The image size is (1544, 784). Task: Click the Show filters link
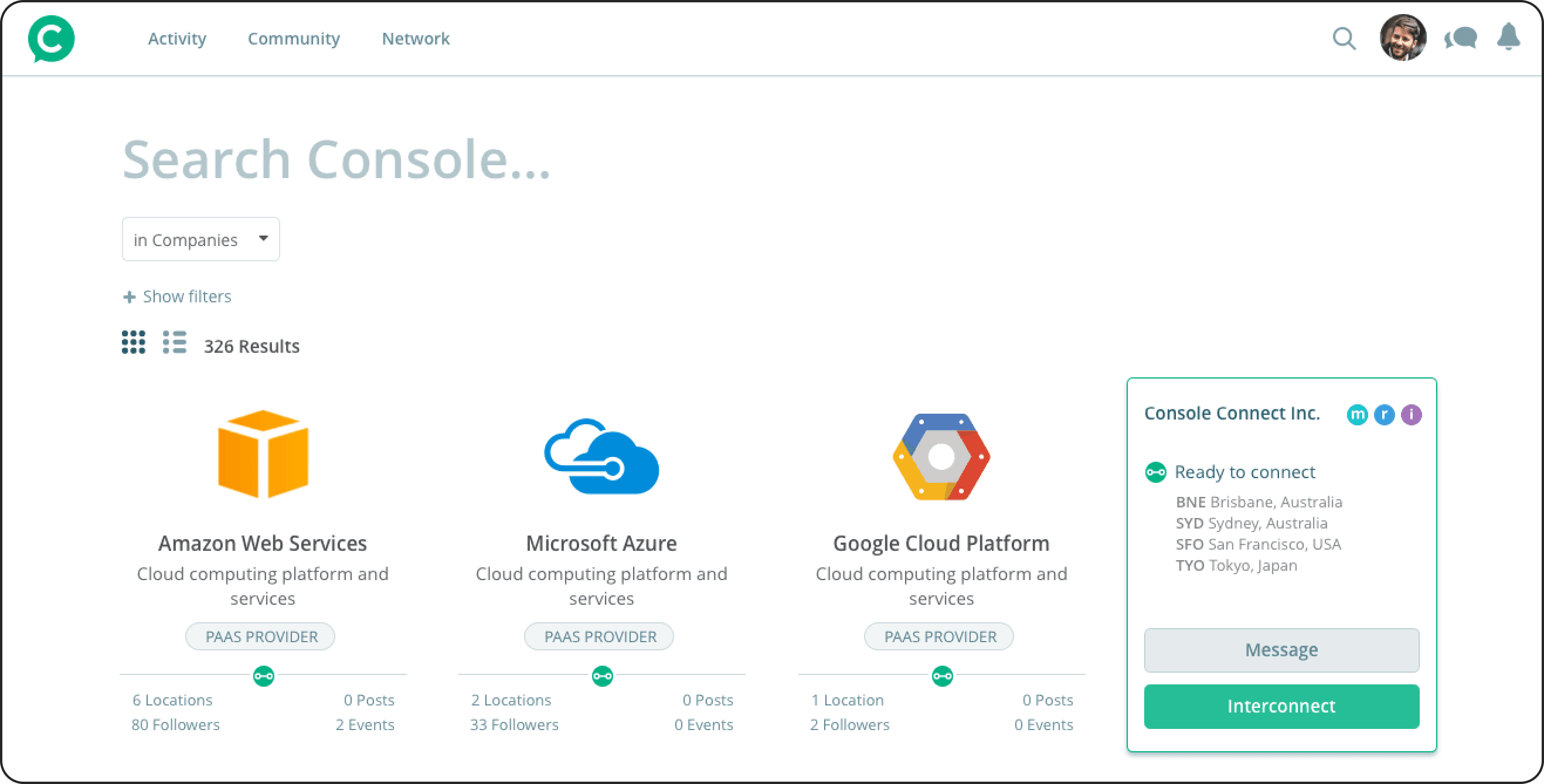click(x=187, y=296)
